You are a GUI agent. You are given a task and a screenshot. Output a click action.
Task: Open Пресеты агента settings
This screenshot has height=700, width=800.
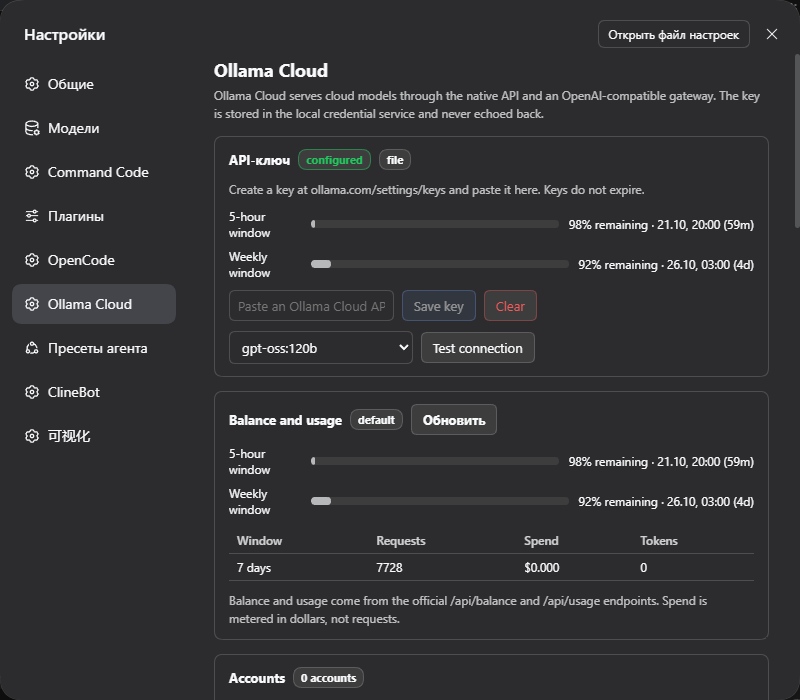pyautogui.click(x=94, y=348)
